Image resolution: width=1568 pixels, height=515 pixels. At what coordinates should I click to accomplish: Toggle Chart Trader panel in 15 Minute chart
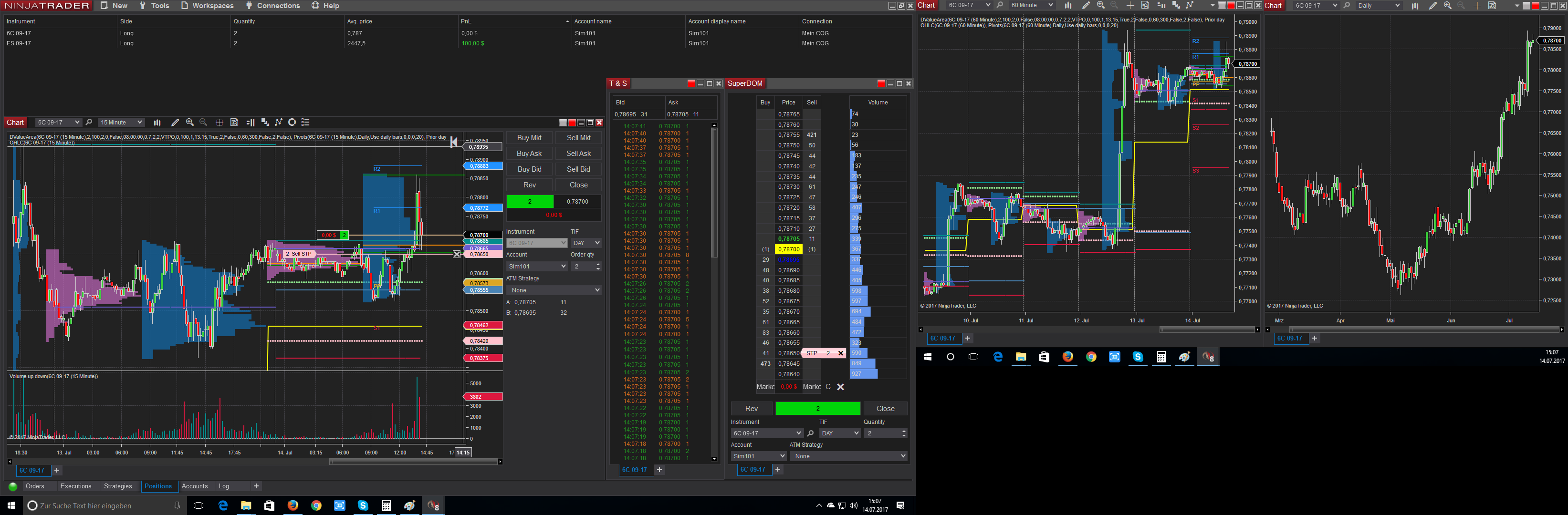[x=250, y=122]
